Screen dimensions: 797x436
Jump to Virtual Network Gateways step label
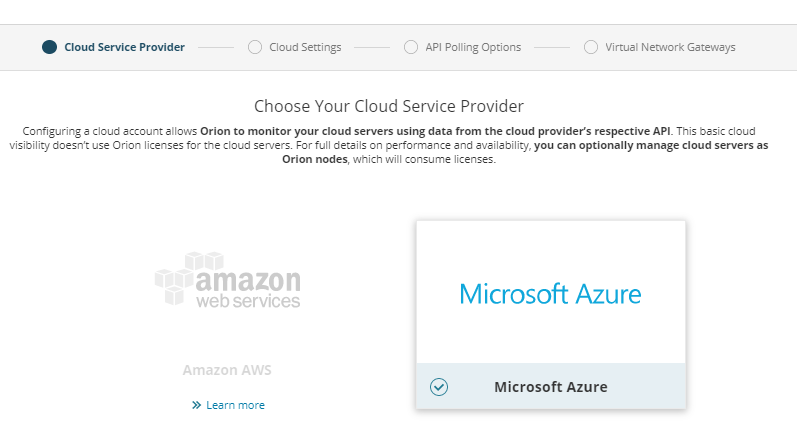click(670, 47)
